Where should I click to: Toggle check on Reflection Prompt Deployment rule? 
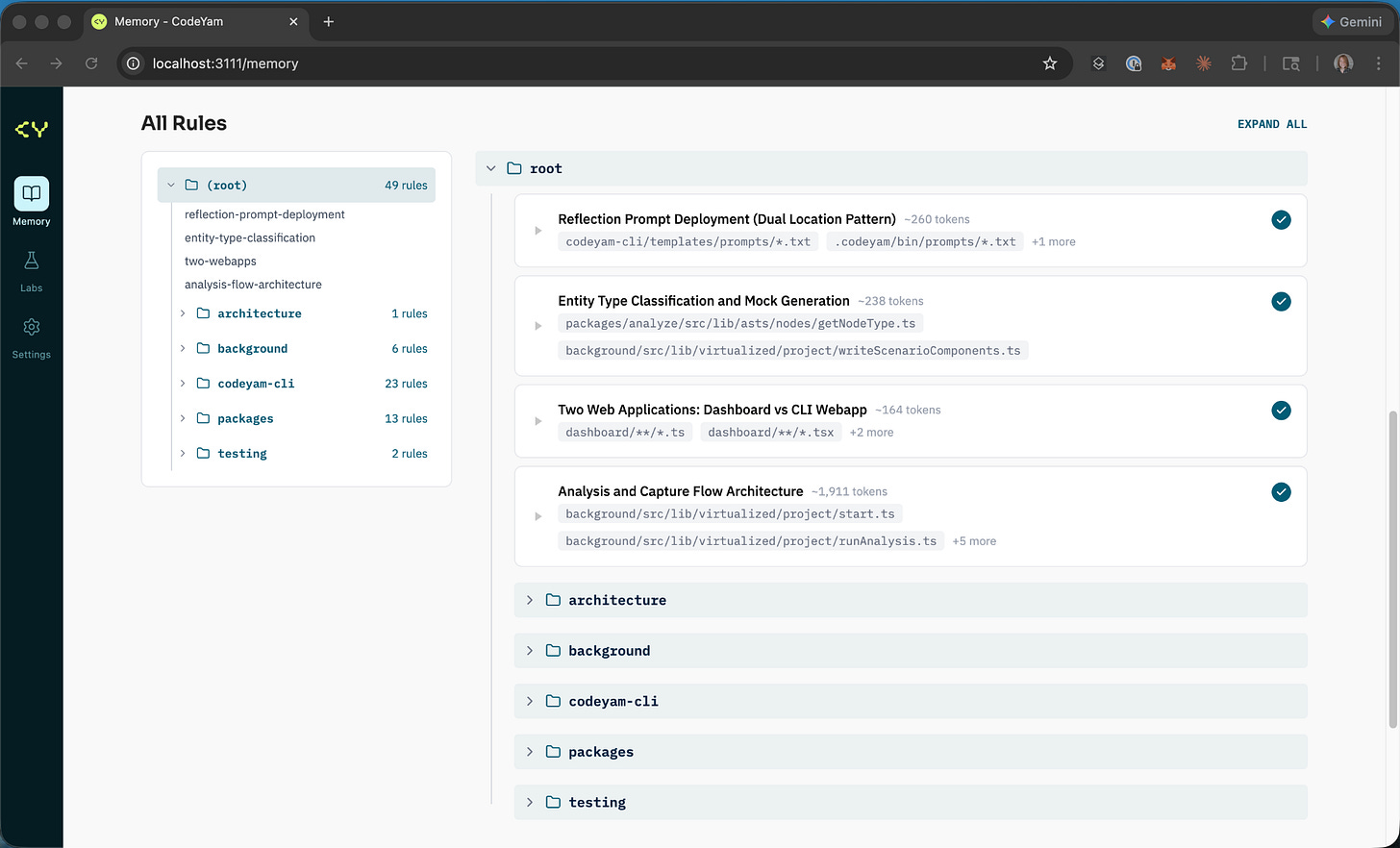point(1281,220)
